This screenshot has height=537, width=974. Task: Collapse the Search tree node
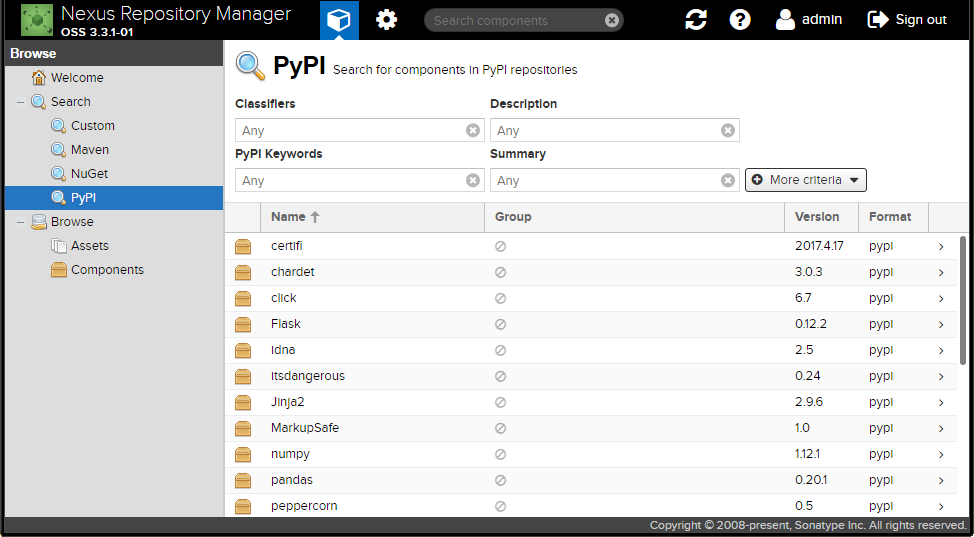(20, 103)
